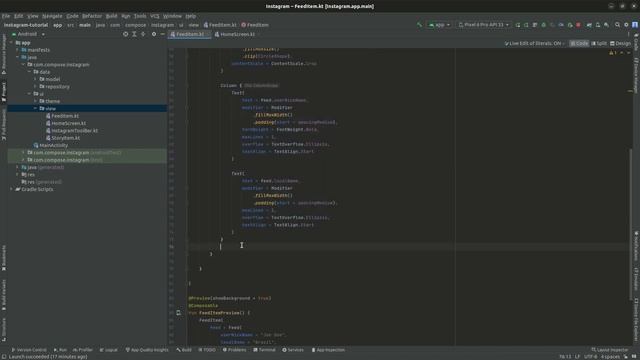Screen dimensions: 640x360
Task: Open IDE settings gear icon in toolbar
Action: pyautogui.click(x=626, y=25)
